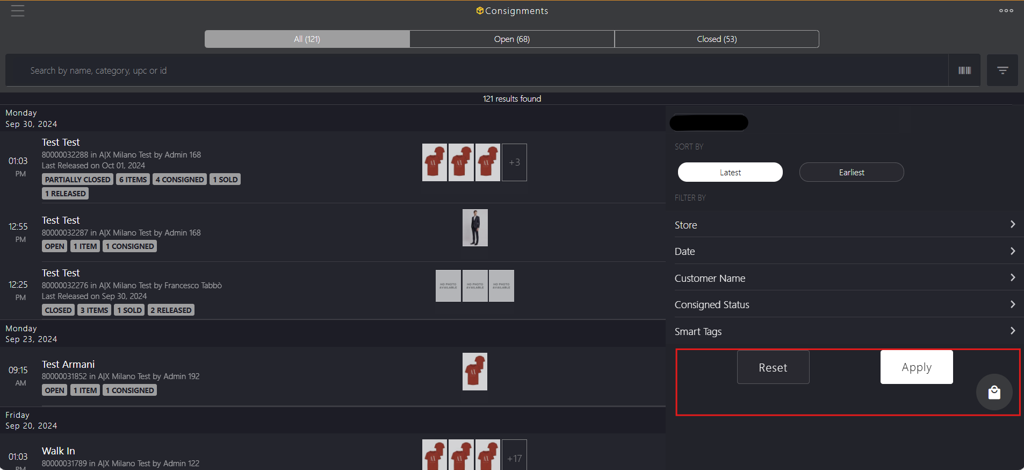
Task: Click the 2 RELEASED tag
Action: coord(171,310)
